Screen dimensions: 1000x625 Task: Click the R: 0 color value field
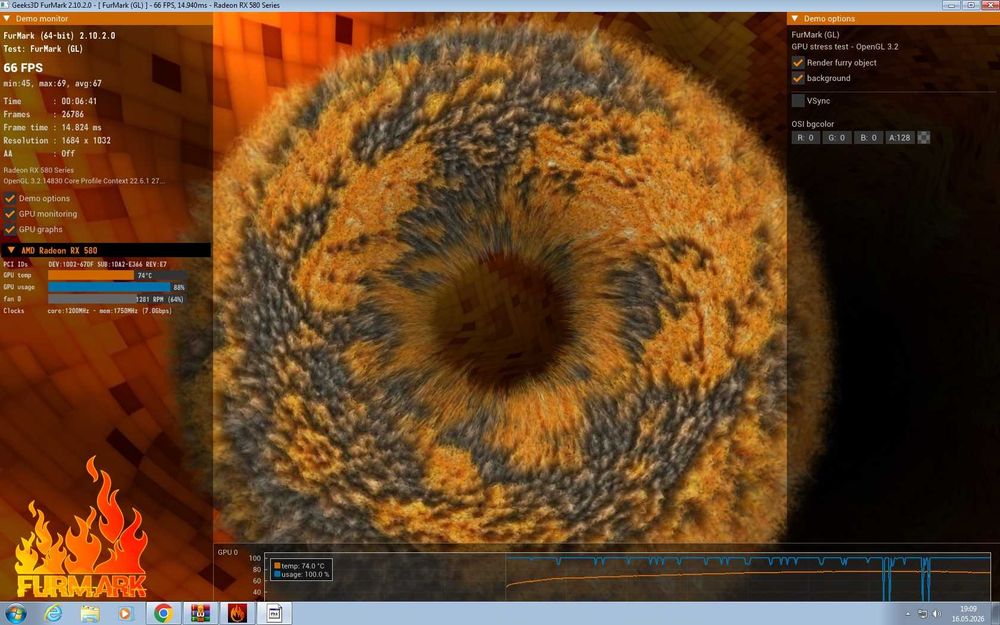tap(805, 137)
